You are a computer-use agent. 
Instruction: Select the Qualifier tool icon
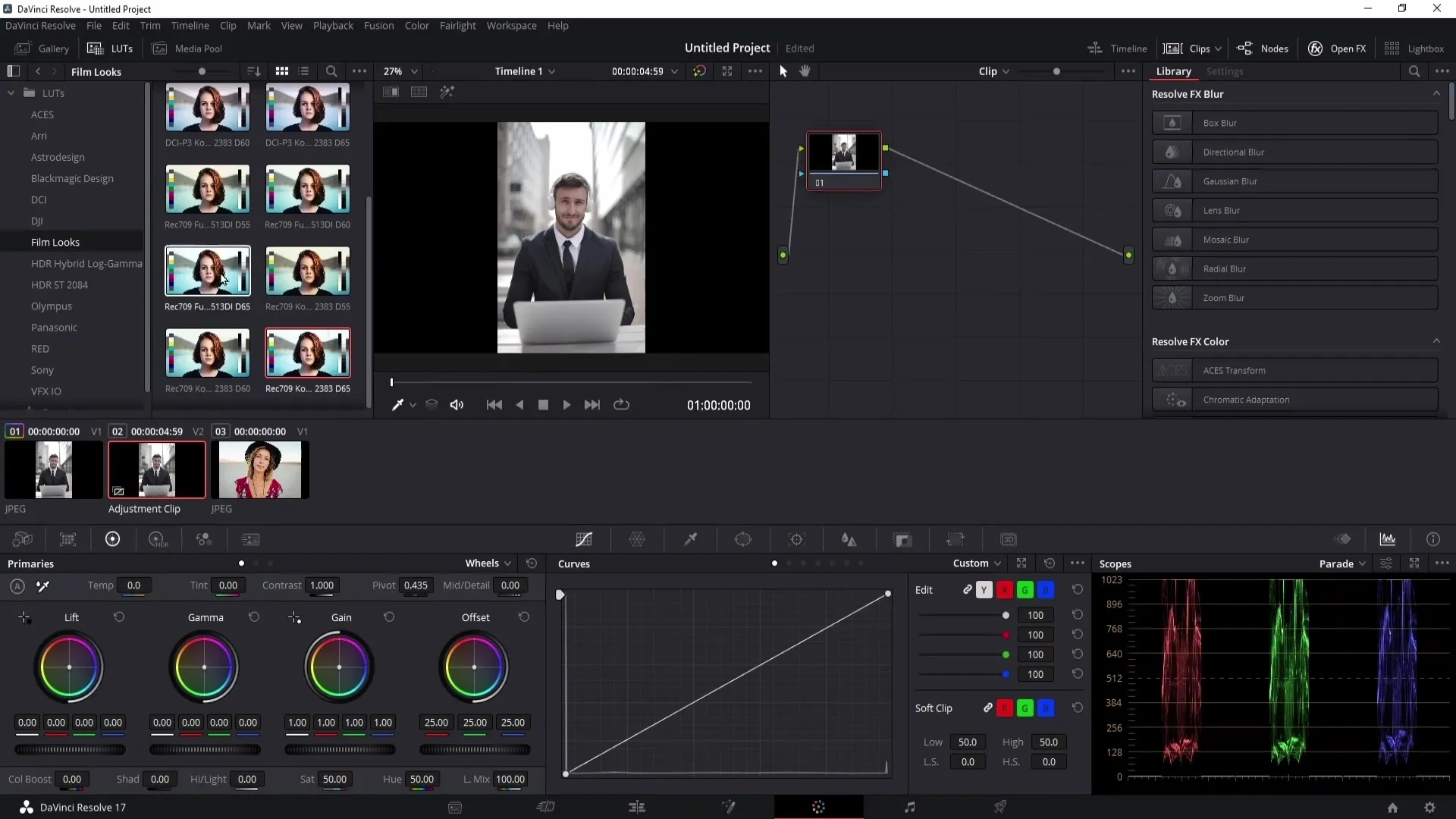point(690,540)
